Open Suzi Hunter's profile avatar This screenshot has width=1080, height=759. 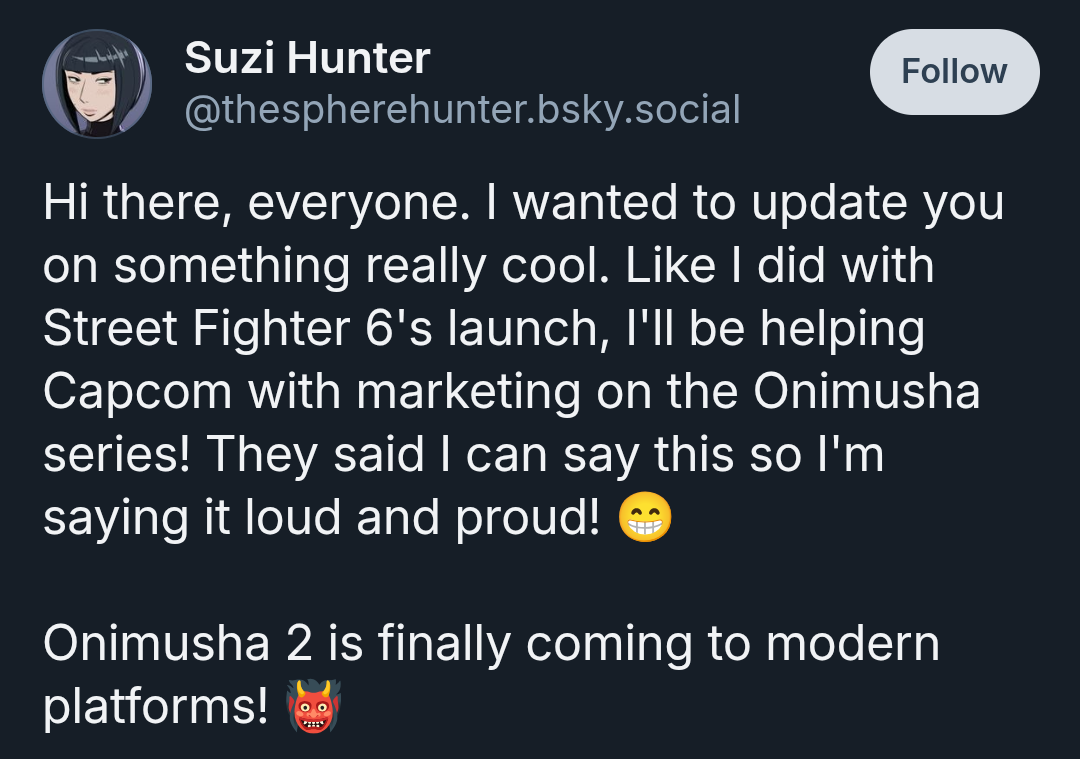[97, 84]
